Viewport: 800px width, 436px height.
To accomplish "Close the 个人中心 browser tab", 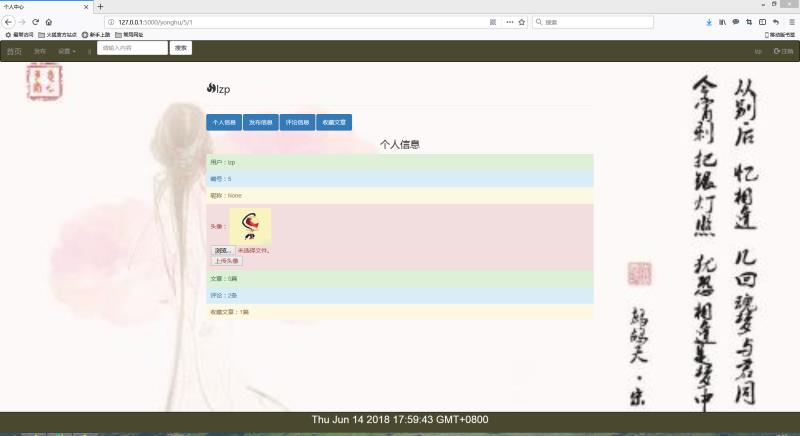I will click(x=86, y=7).
